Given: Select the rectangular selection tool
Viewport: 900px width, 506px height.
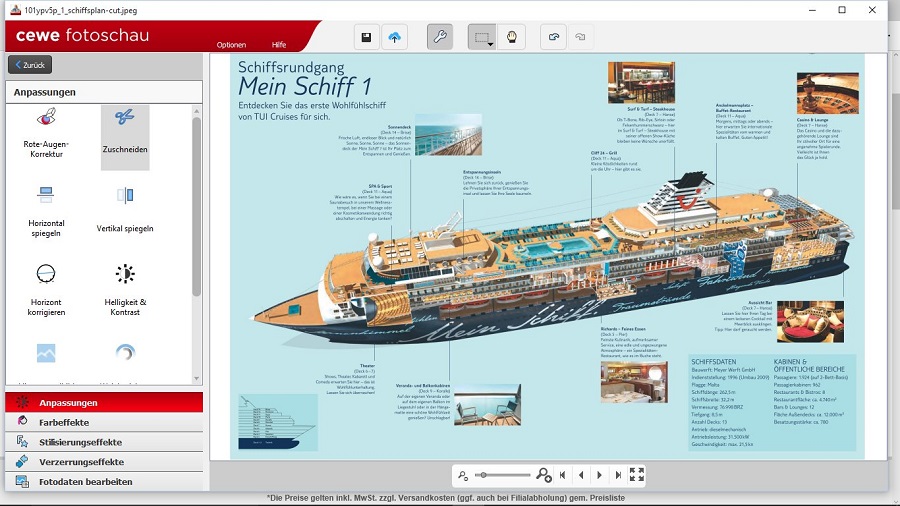Looking at the screenshot, I should click(480, 37).
